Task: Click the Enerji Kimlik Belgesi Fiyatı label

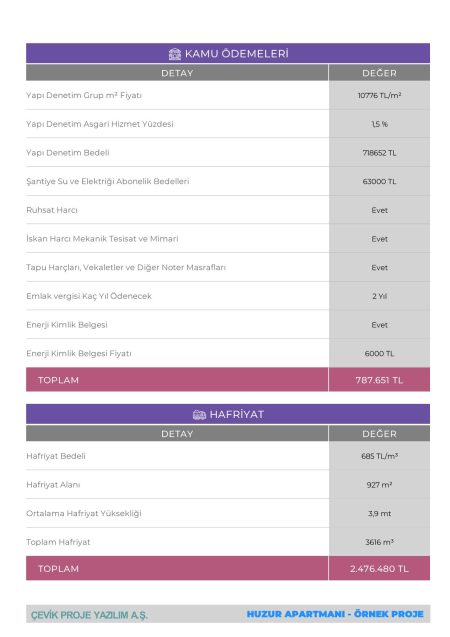Action: (79, 353)
